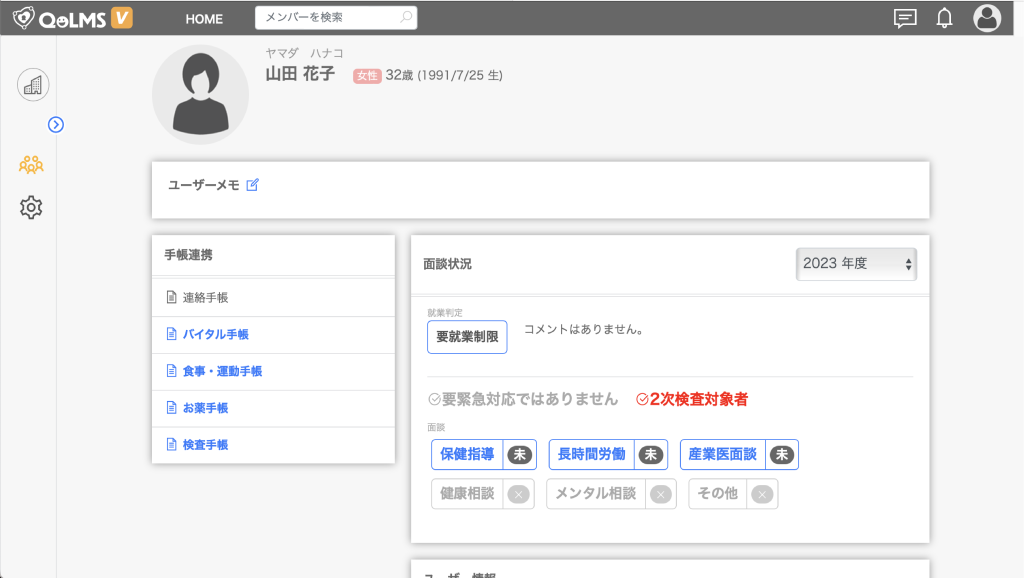Toggle the 長時間労働 interview status
The height and width of the screenshot is (578, 1024).
click(607, 454)
